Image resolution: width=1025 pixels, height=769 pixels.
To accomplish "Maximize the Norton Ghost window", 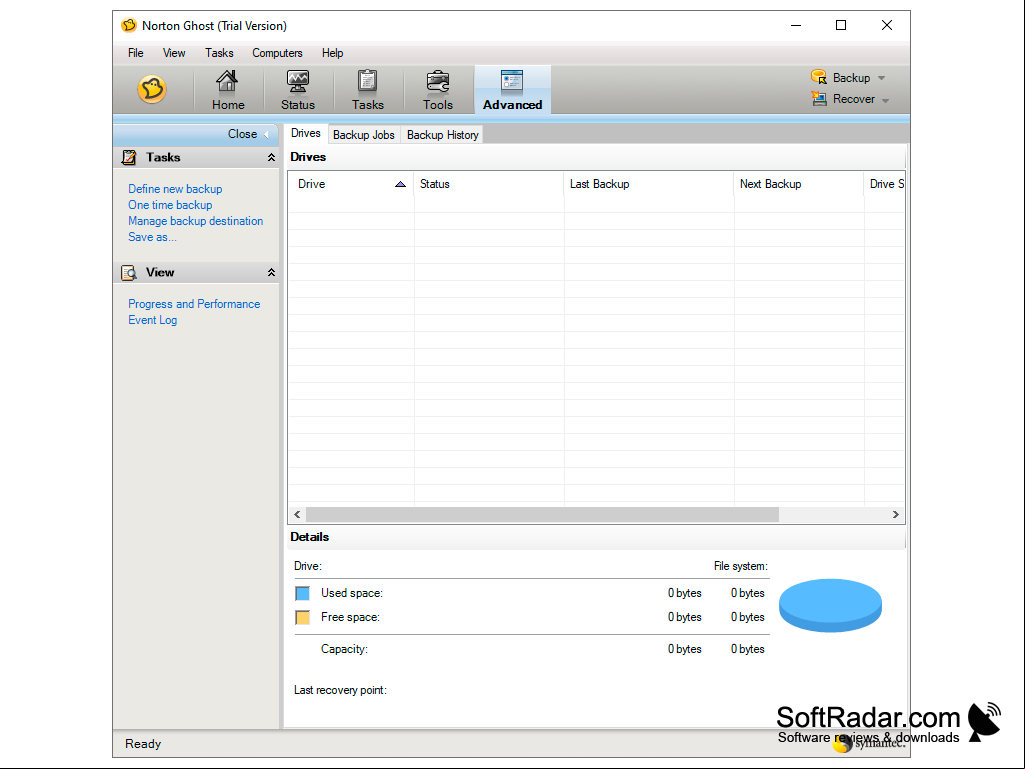I will (x=841, y=26).
